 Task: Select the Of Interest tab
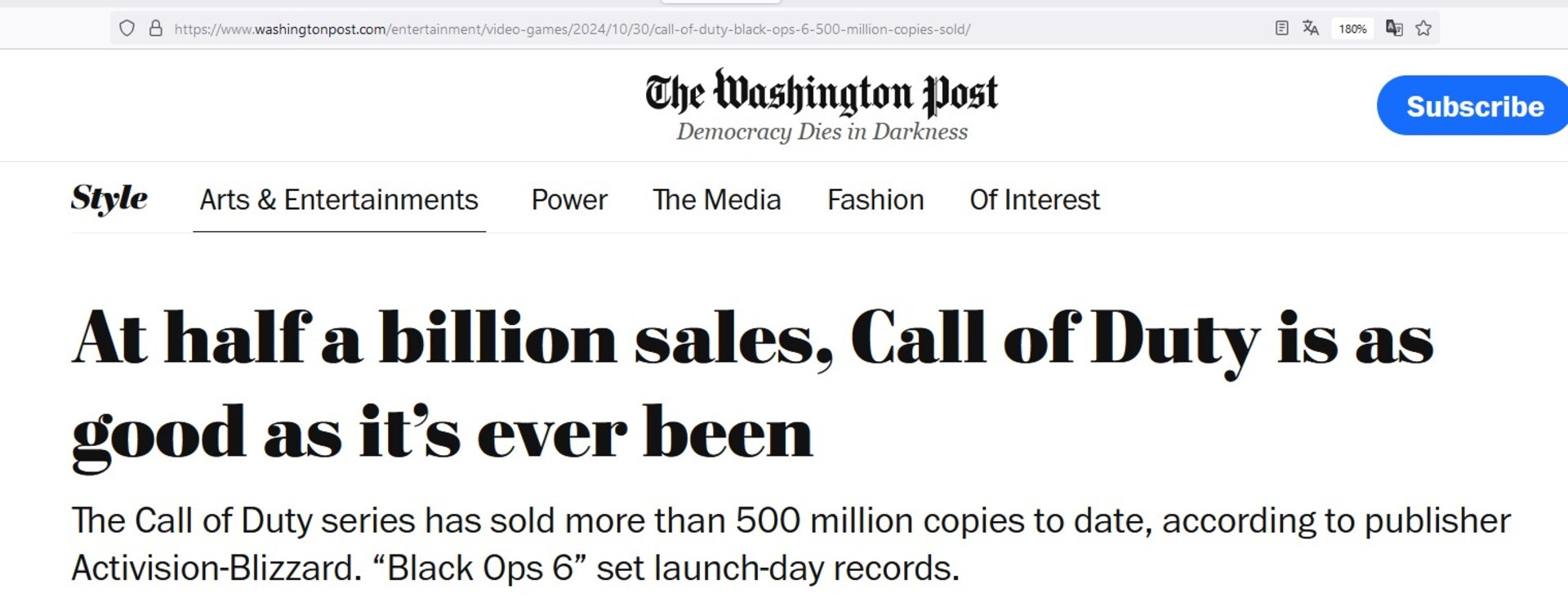pyautogui.click(x=1034, y=200)
